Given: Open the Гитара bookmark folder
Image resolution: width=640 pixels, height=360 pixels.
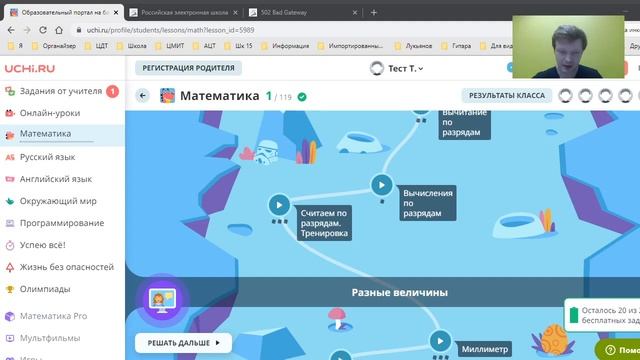Looking at the screenshot, I should 456,46.
